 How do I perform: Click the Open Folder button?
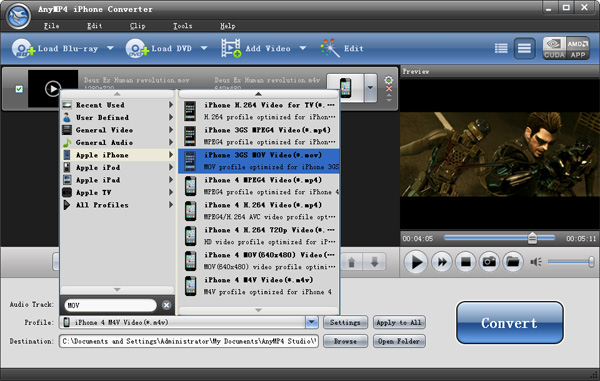(x=399, y=341)
